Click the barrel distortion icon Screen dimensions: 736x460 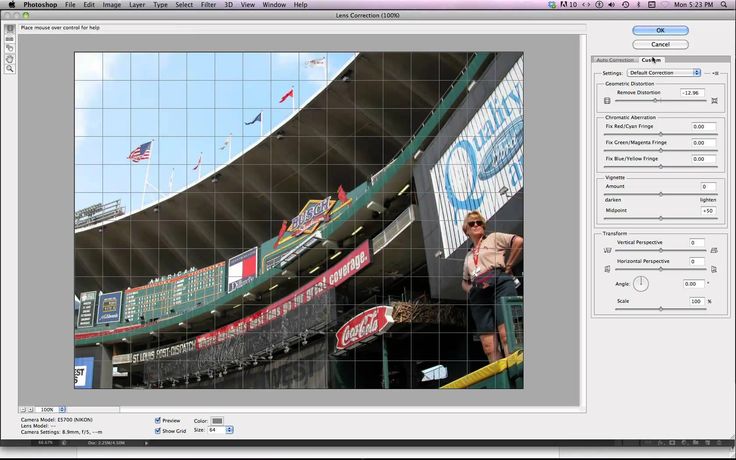pos(607,100)
